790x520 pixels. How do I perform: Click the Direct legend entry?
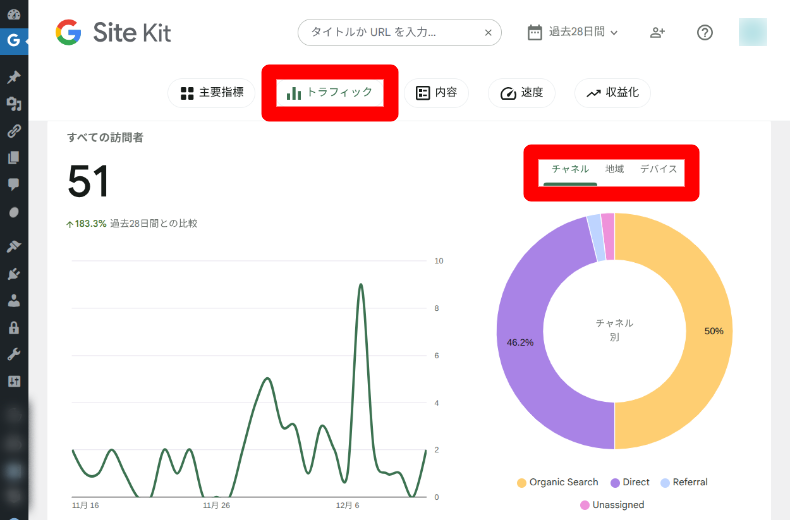[x=630, y=482]
